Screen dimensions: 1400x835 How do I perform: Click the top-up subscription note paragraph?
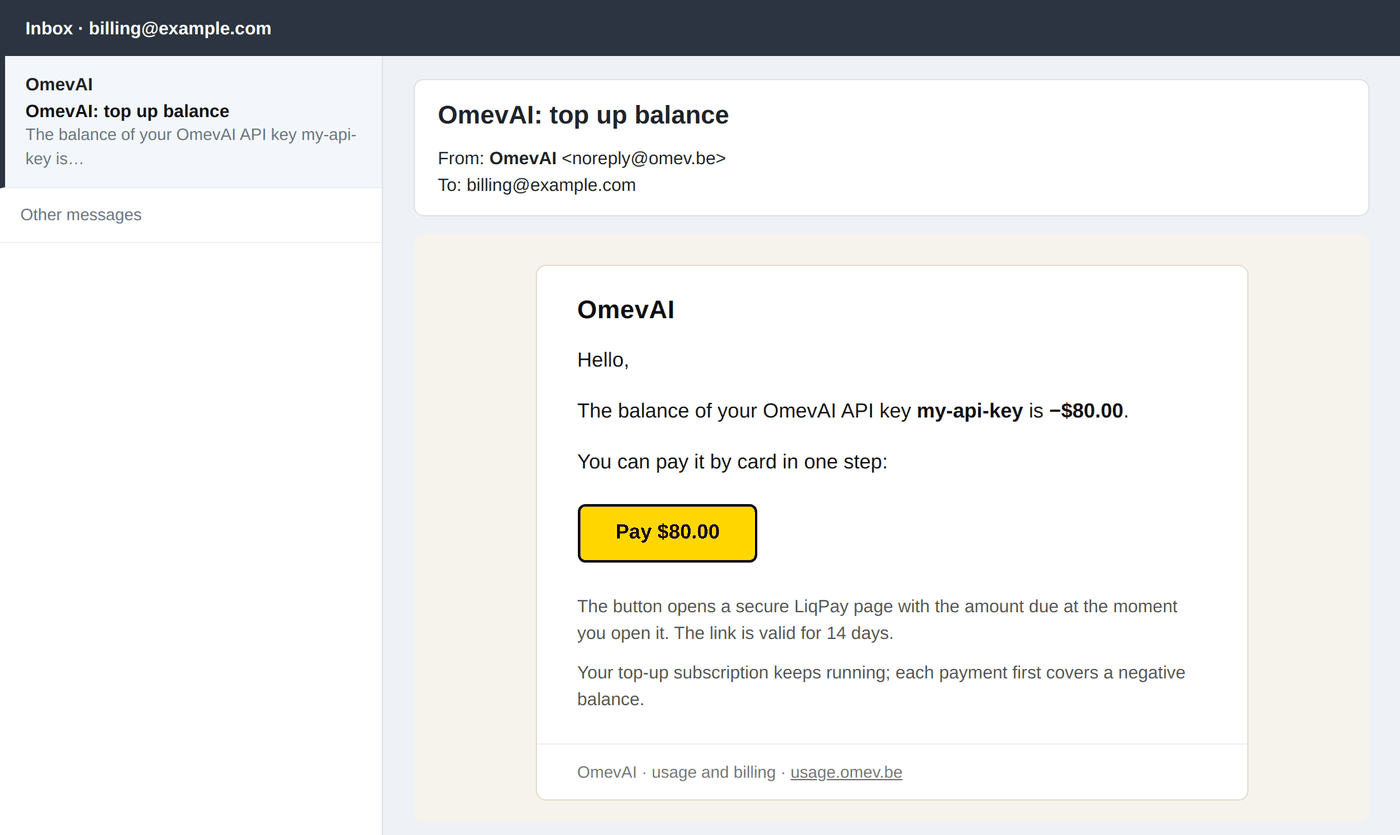pos(881,686)
